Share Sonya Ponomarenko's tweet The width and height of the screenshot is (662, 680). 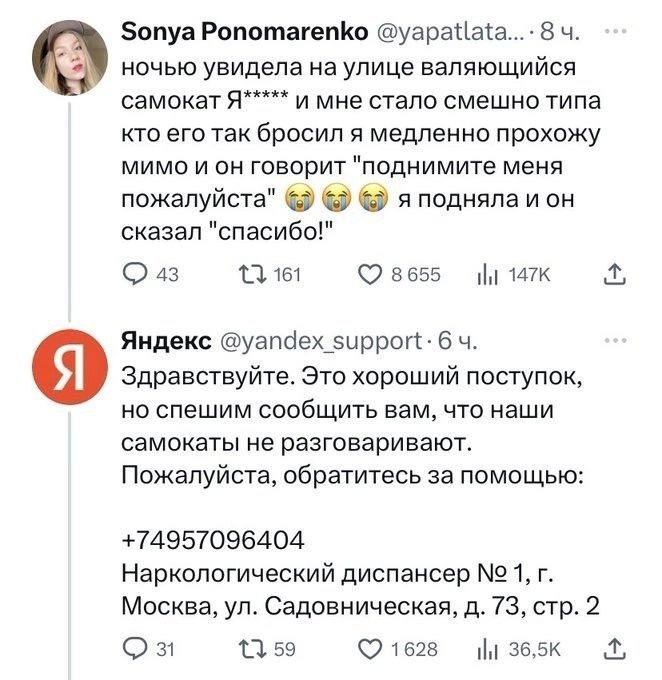pyautogui.click(x=617, y=276)
